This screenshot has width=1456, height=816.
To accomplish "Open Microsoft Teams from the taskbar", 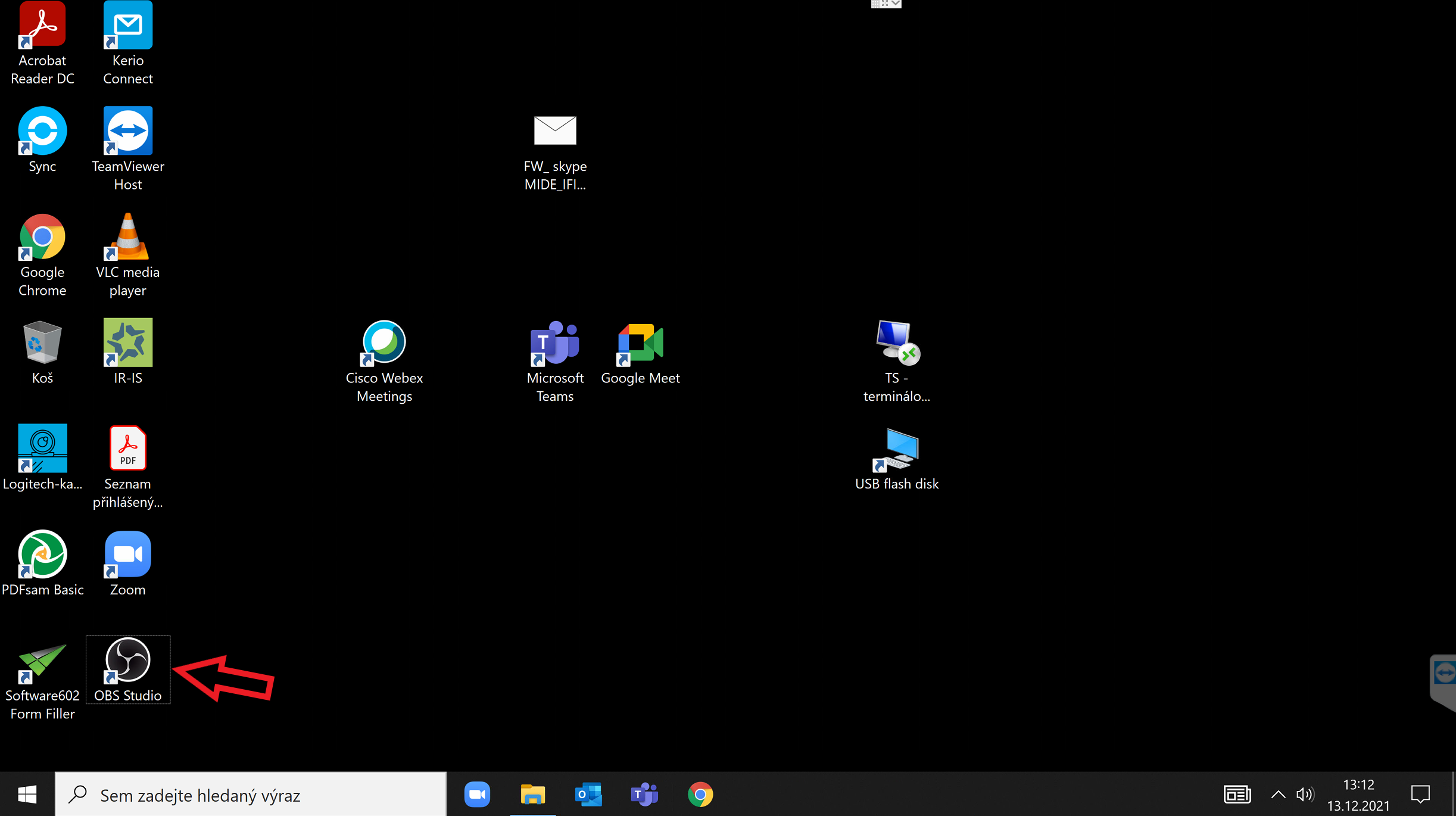I will pos(644,794).
